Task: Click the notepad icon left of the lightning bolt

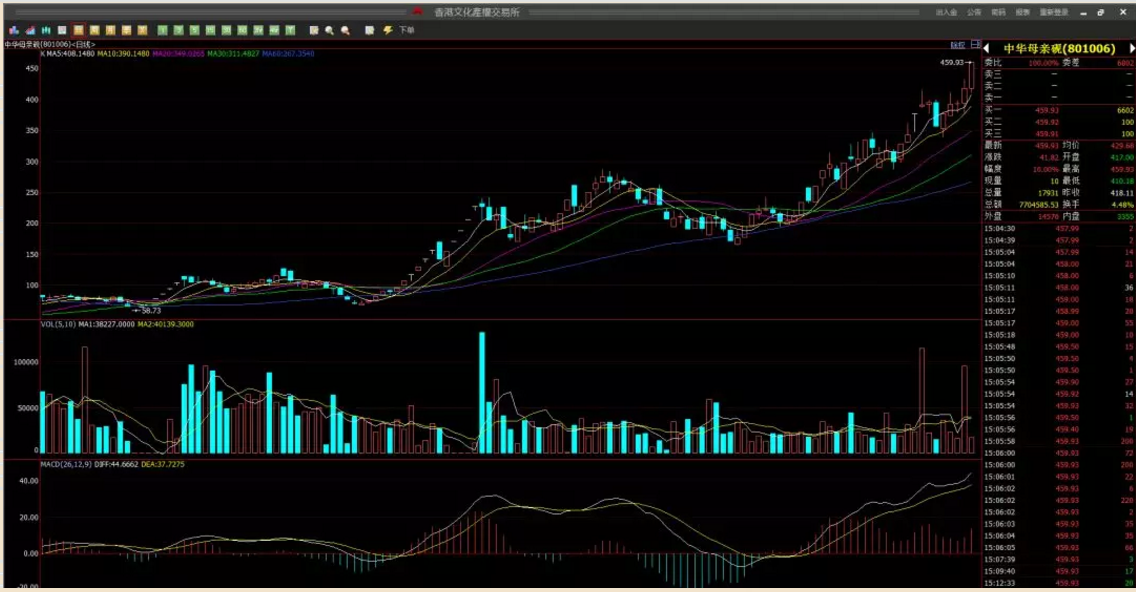Action: [369, 30]
